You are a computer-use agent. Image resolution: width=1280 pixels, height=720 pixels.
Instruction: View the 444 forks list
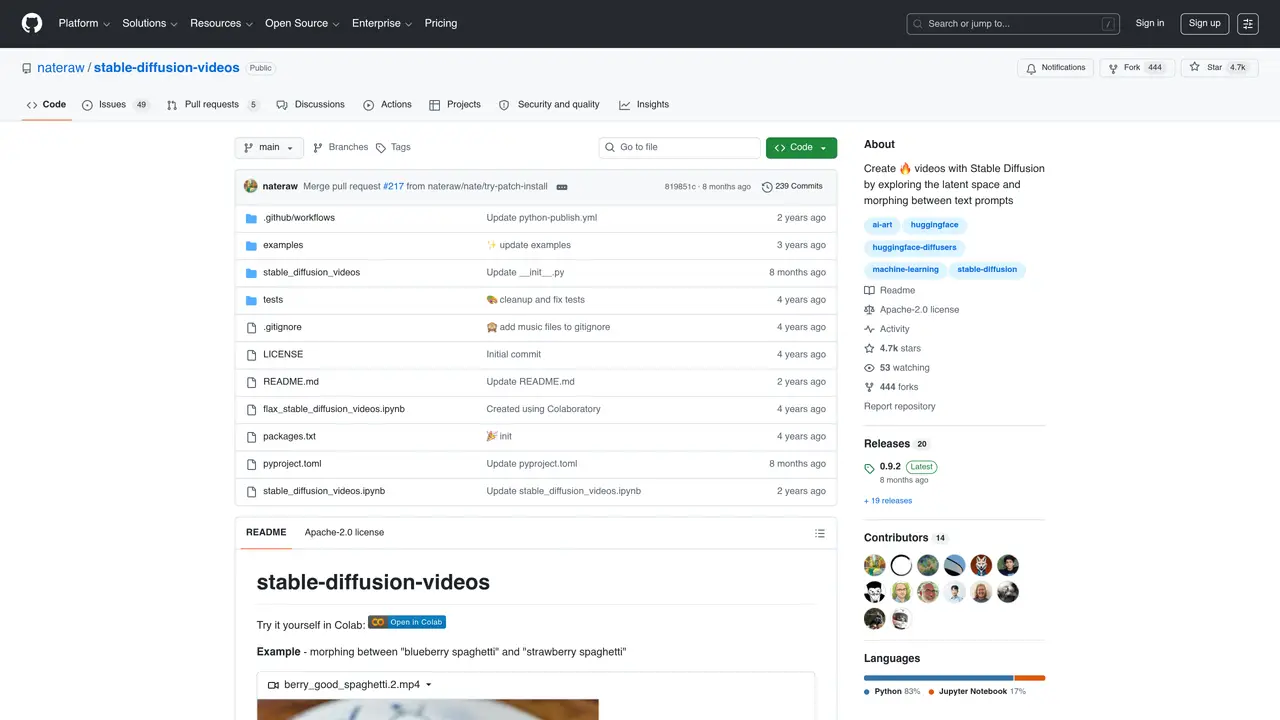891,387
